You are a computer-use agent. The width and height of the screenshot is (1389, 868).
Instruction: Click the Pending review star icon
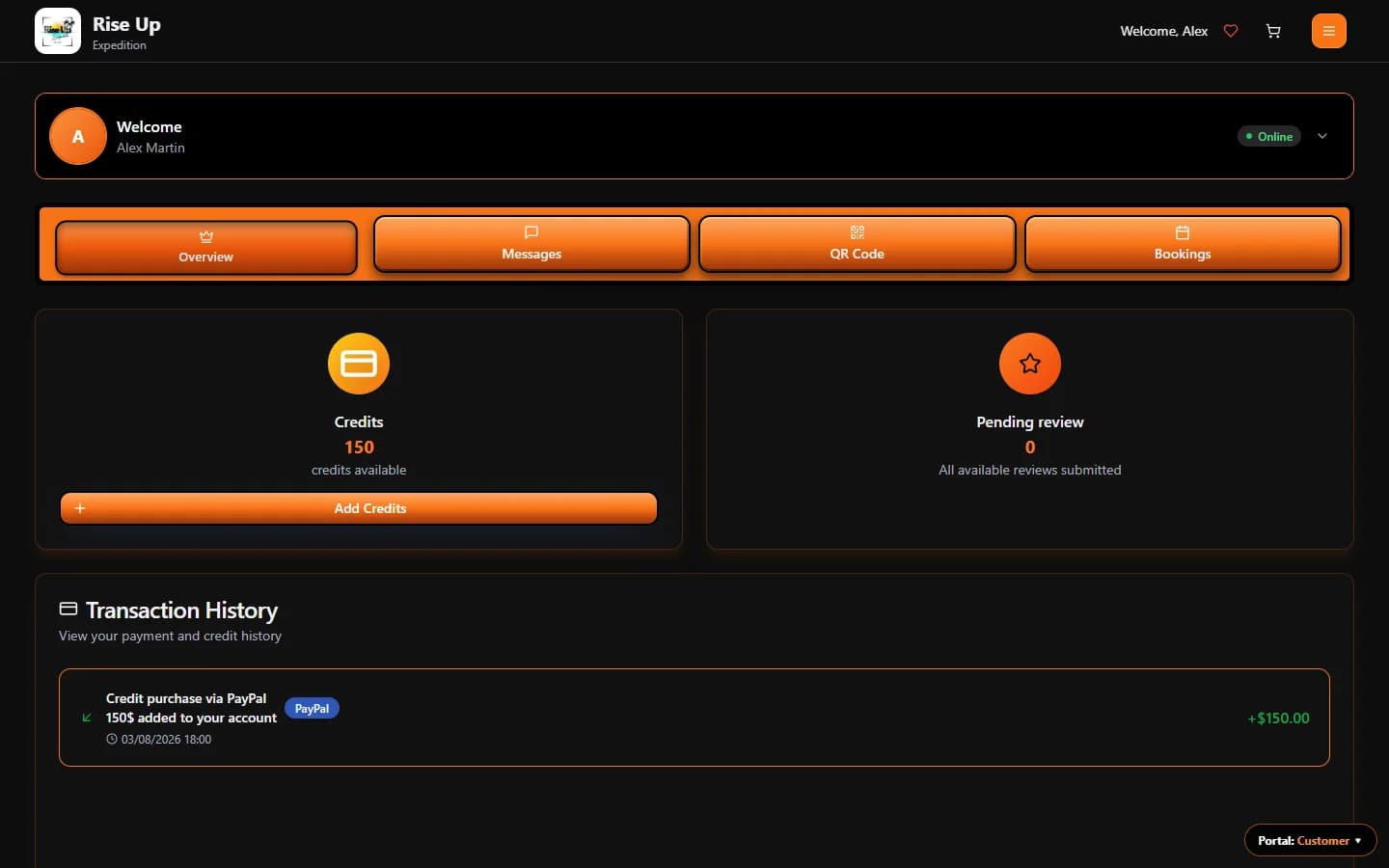tap(1030, 364)
